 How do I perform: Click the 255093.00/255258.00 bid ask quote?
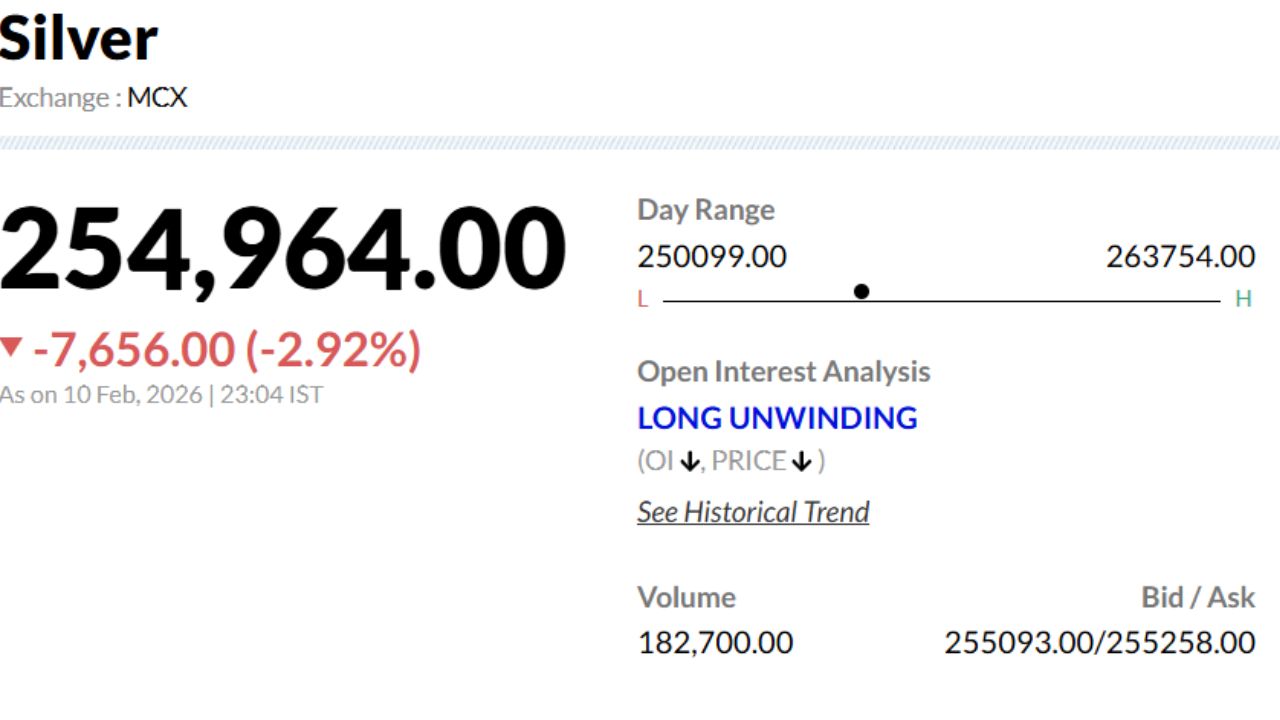pos(1099,642)
